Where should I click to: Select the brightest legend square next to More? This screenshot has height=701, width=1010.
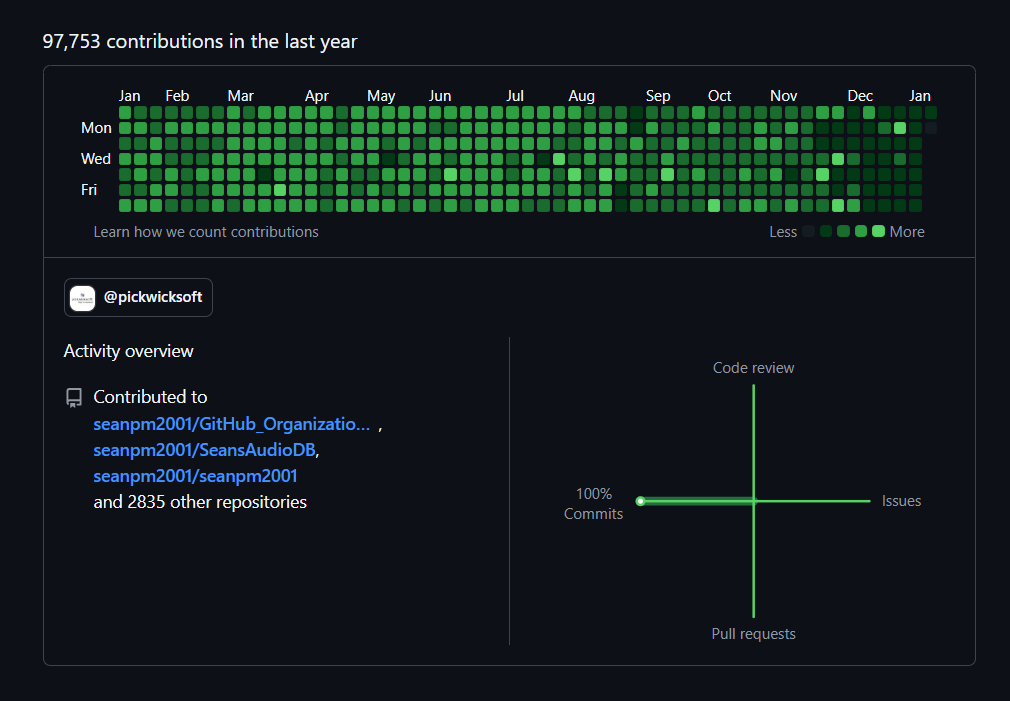click(x=878, y=231)
